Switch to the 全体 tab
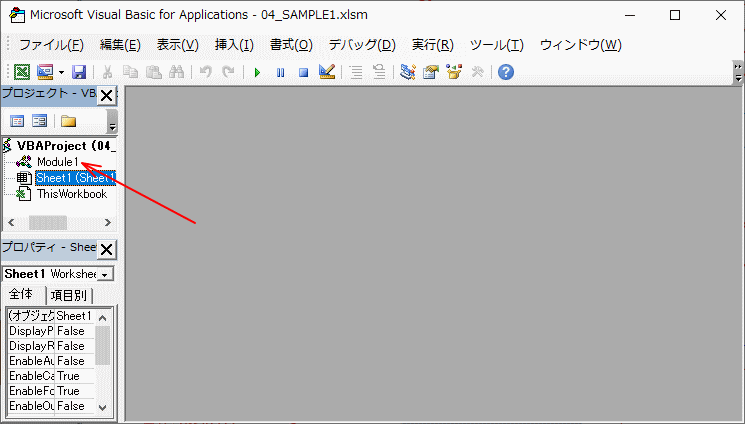The height and width of the screenshot is (424, 745). point(21,295)
